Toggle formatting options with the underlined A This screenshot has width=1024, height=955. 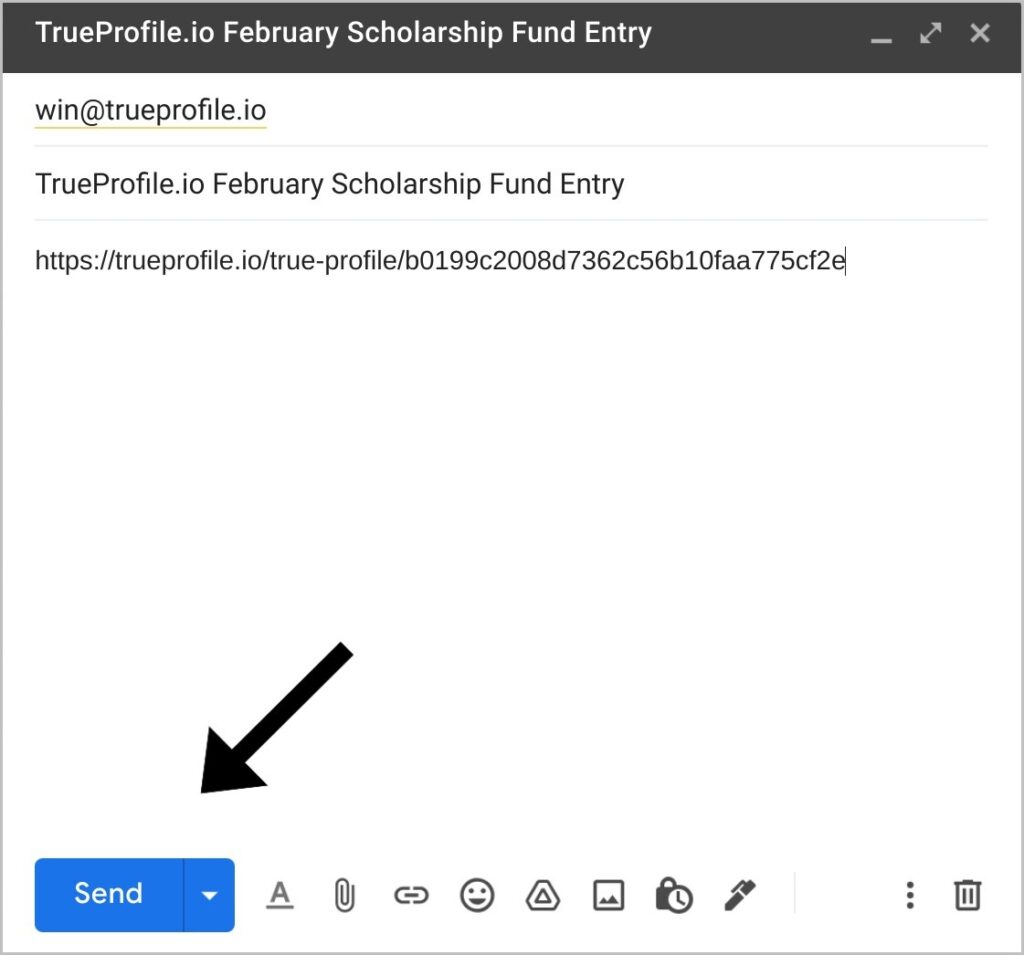point(280,895)
